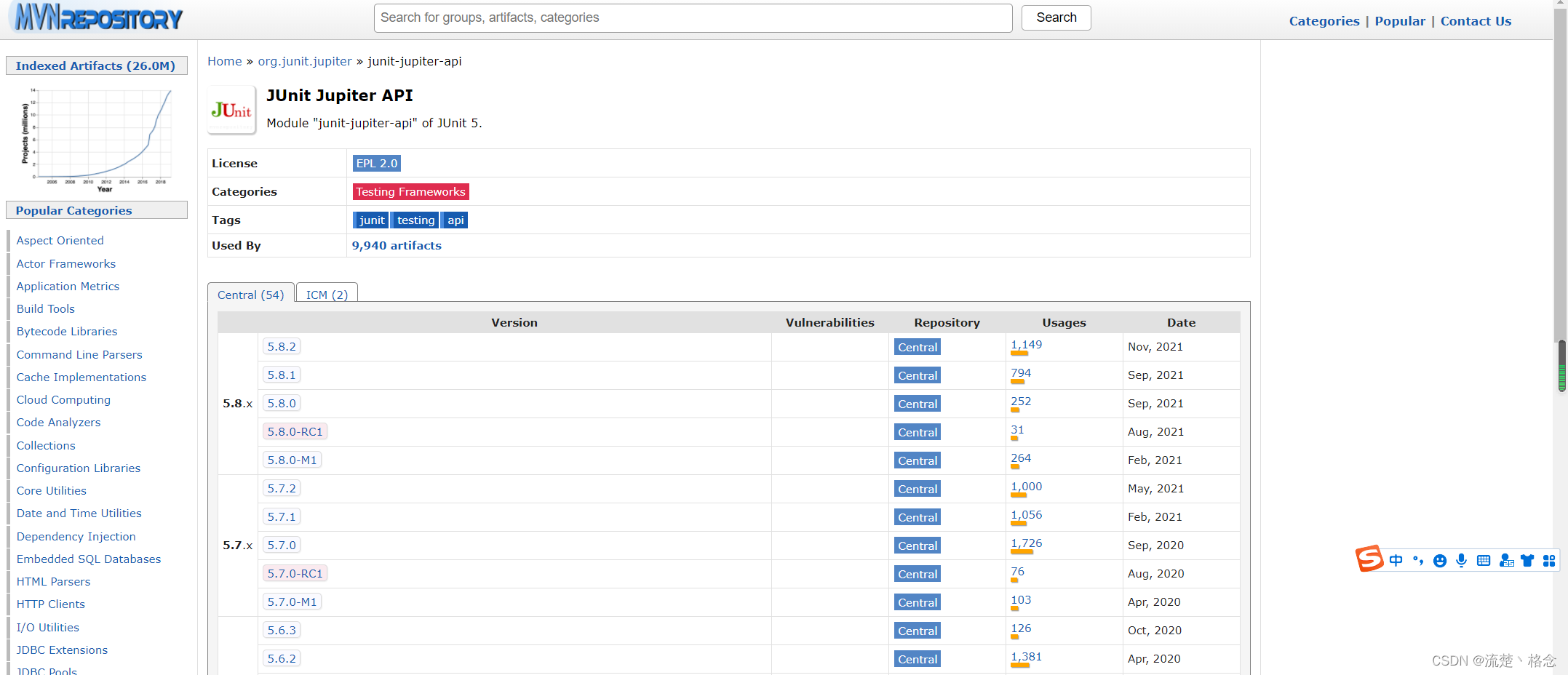Open Build Tools category
The width and height of the screenshot is (1568, 675).
pos(46,308)
